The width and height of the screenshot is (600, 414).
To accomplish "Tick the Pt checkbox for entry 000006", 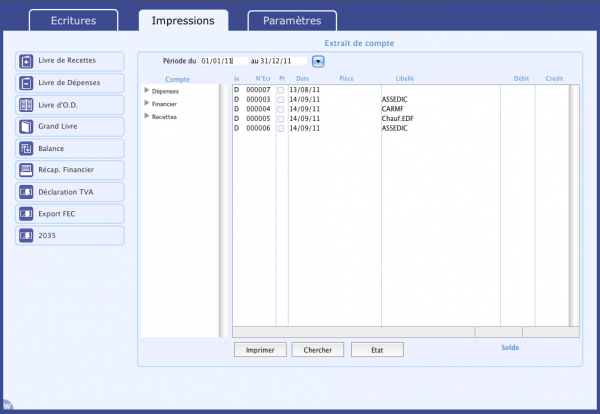I will 281,129.
